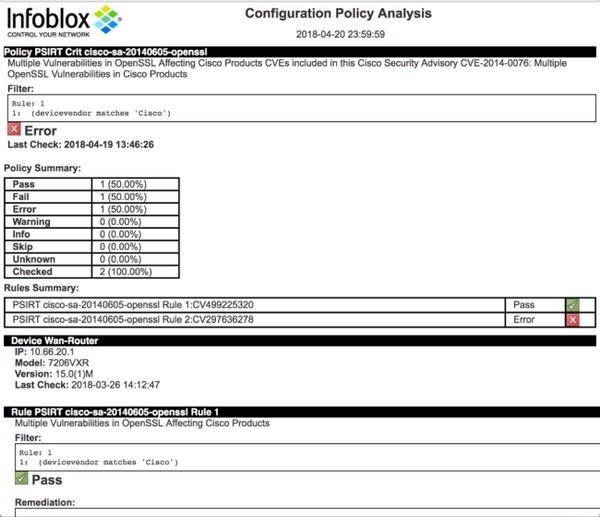Click the Device Wan-Router header bar
The height and width of the screenshot is (517, 600).
coord(300,341)
